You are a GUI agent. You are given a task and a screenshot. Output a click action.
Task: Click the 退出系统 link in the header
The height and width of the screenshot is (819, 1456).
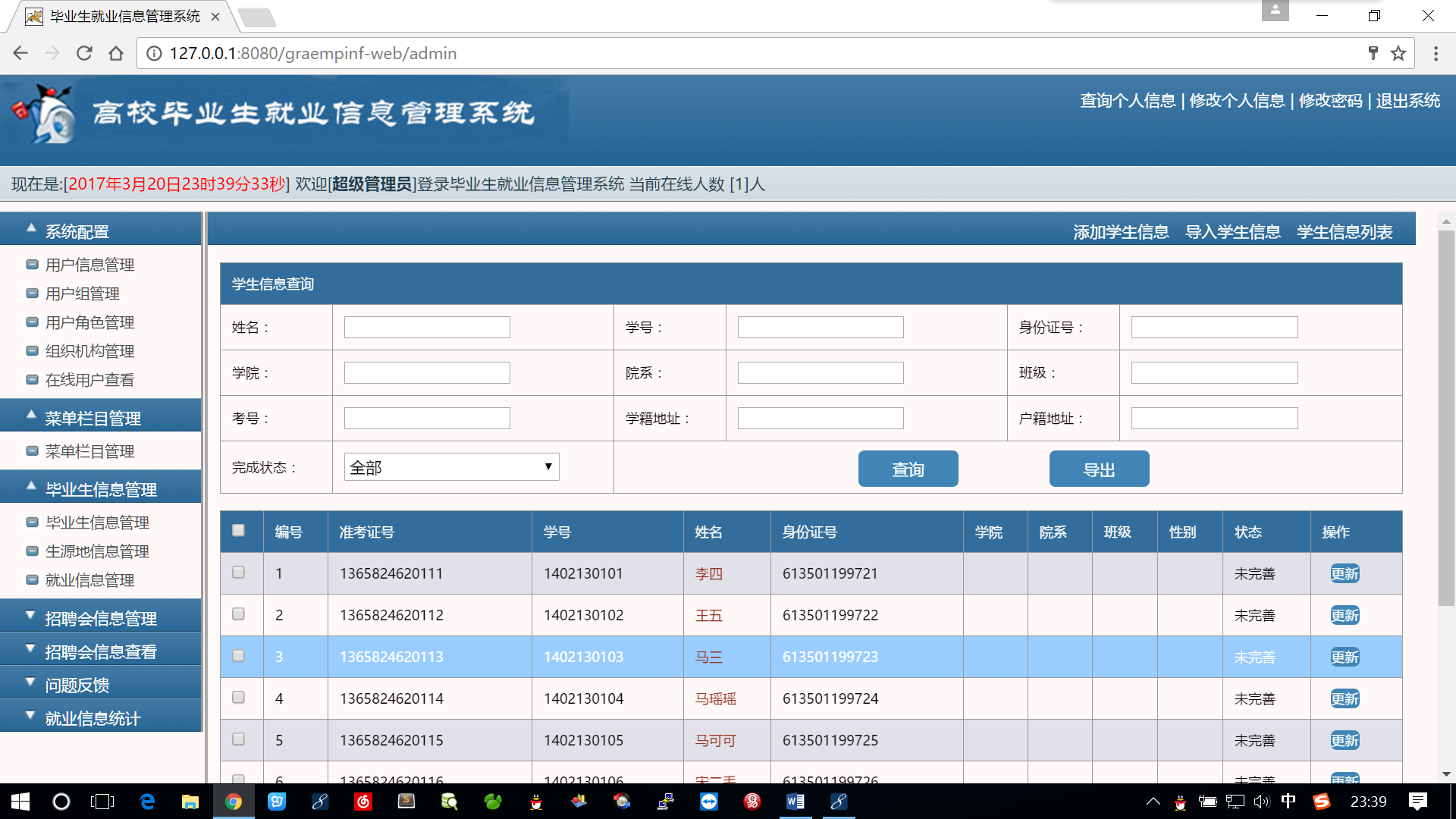coord(1407,101)
